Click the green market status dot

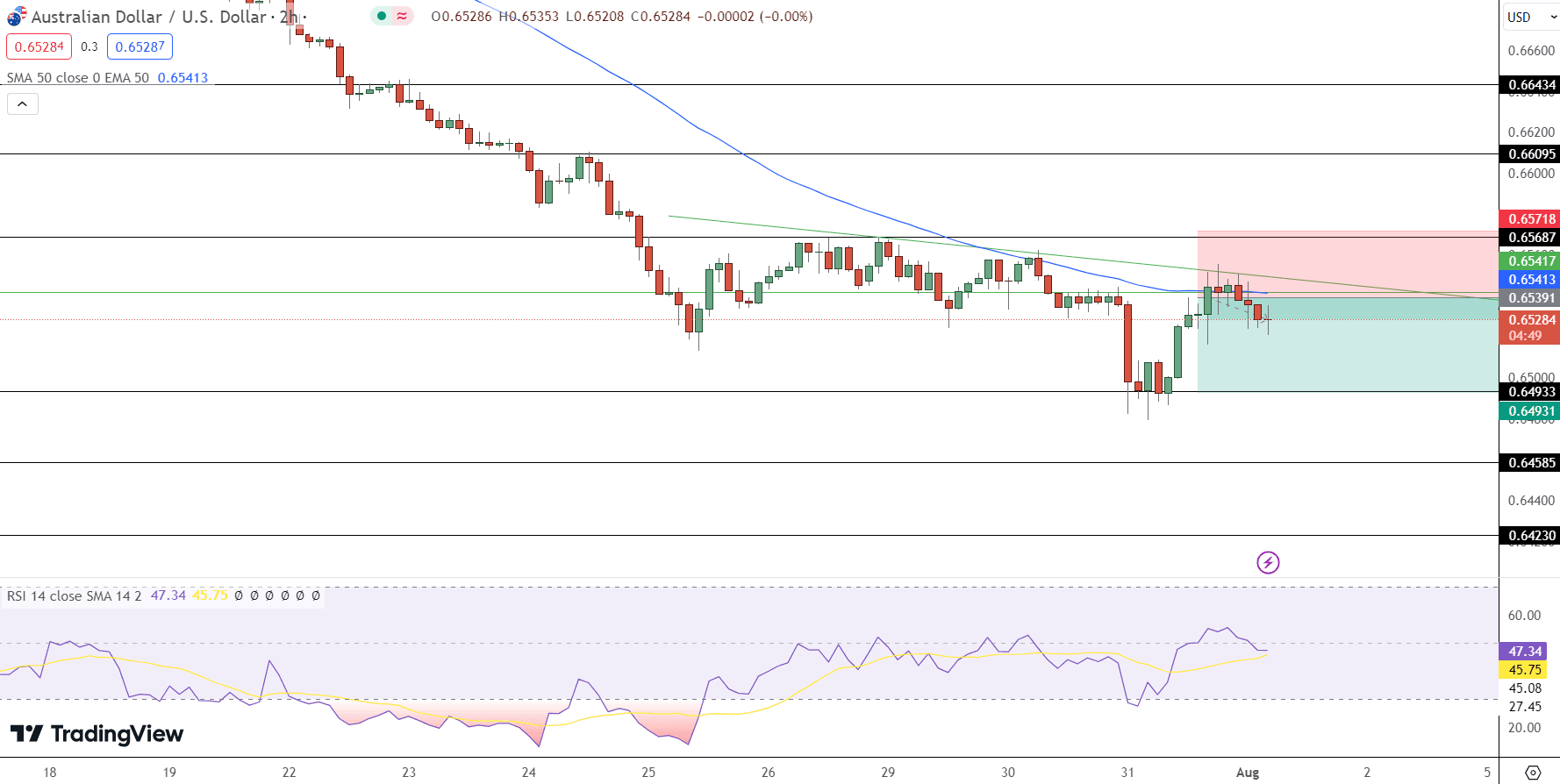(382, 16)
